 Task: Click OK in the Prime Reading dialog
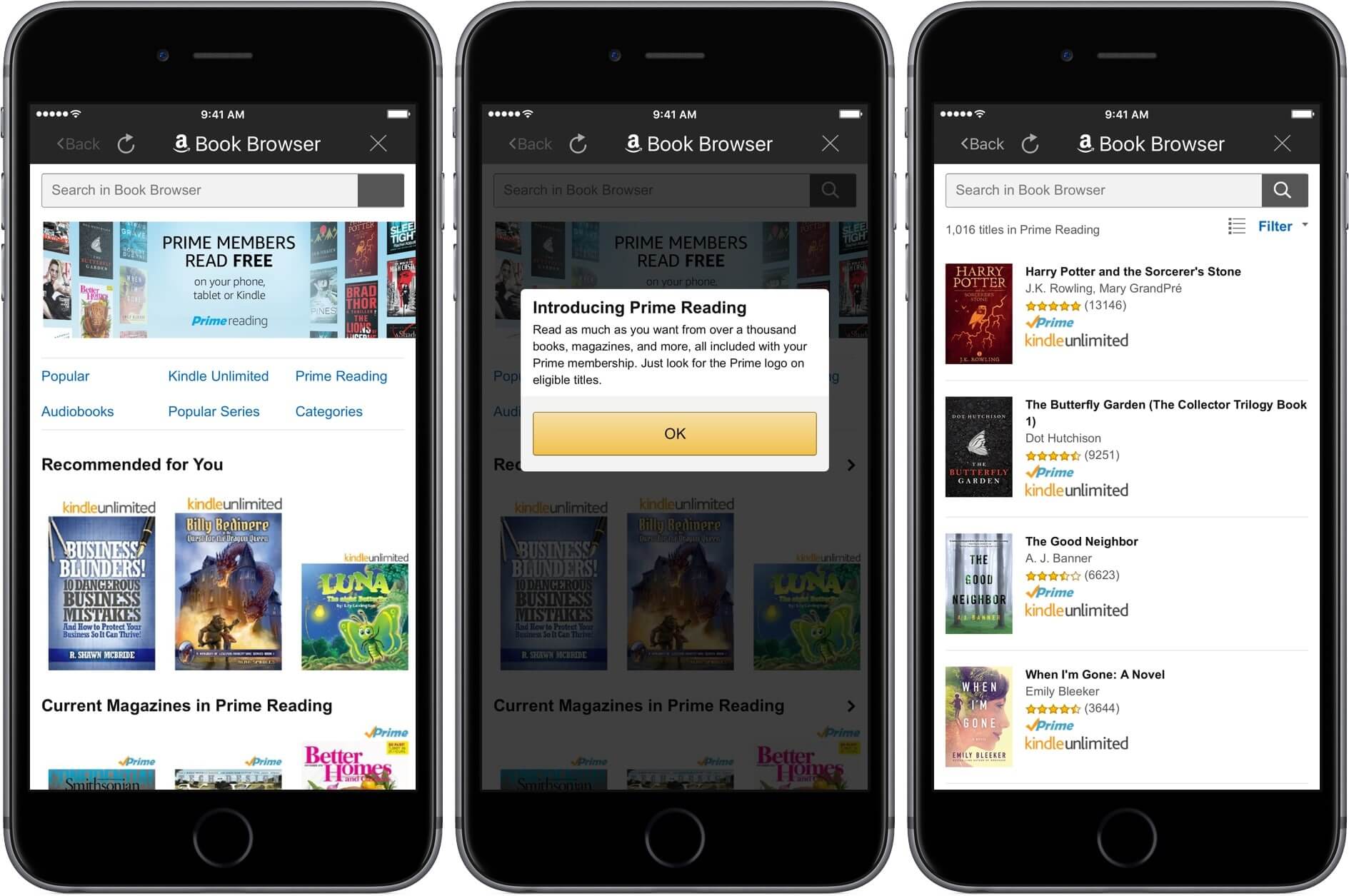tap(674, 433)
